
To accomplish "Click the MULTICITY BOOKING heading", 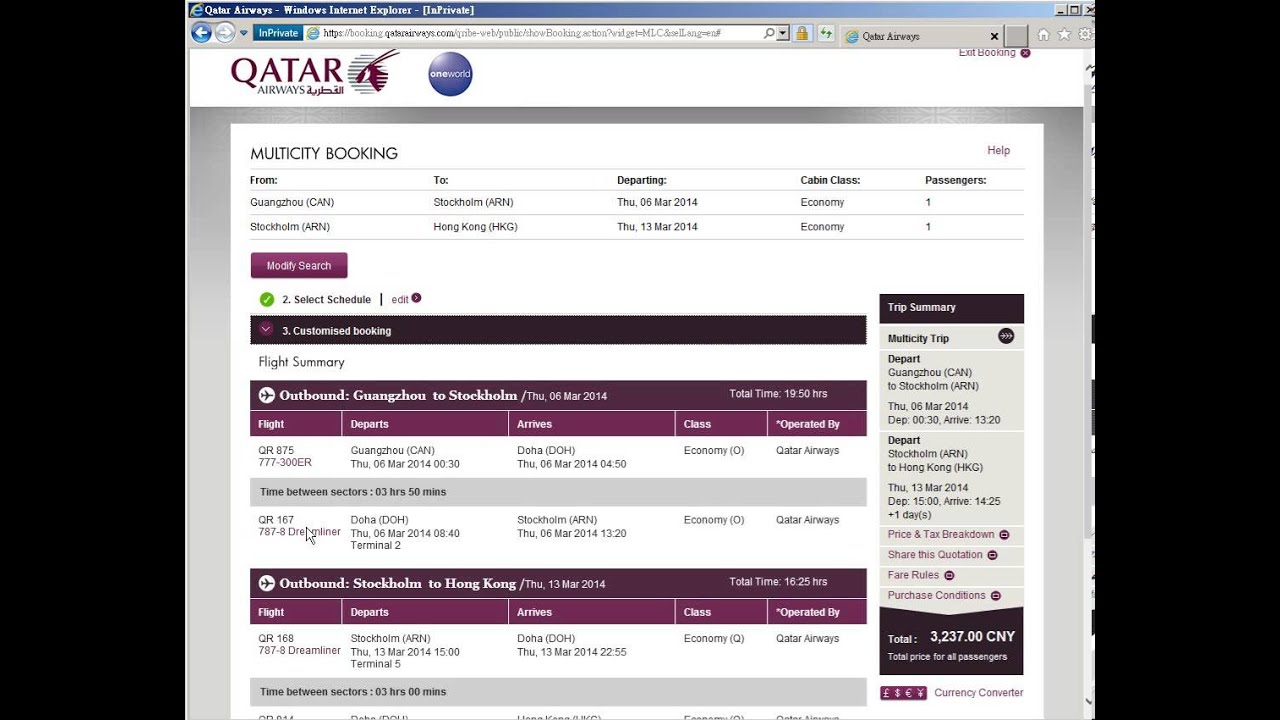I will point(324,154).
